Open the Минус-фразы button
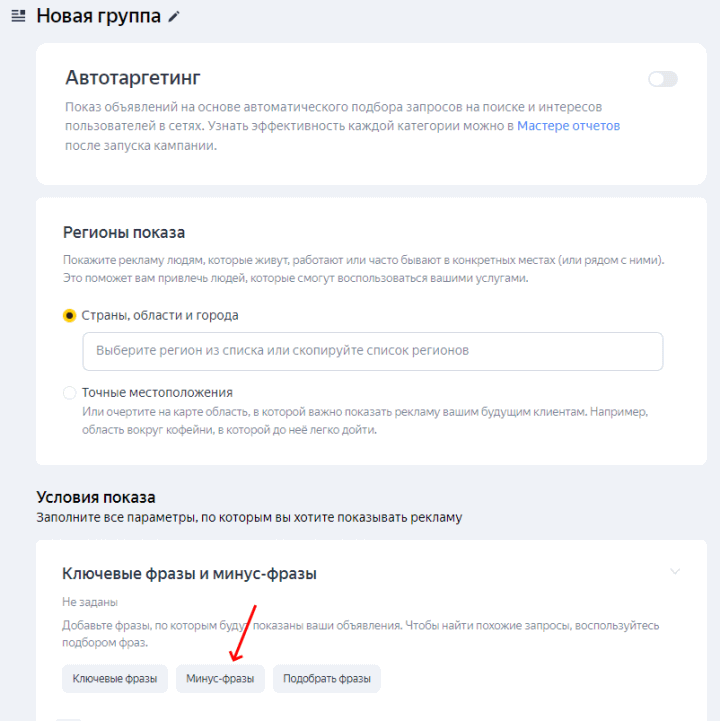Image resolution: width=720 pixels, height=721 pixels. pos(220,679)
